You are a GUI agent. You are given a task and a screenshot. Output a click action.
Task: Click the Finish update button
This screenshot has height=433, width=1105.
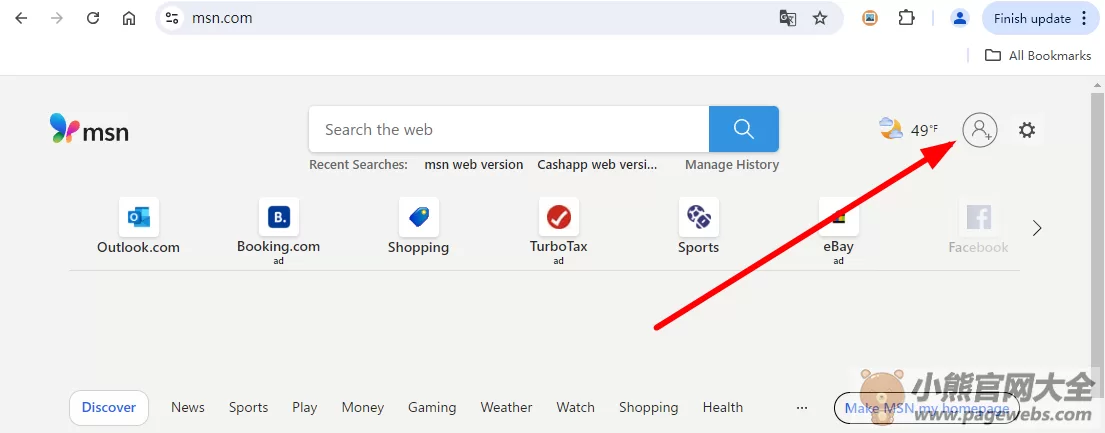tap(1032, 19)
